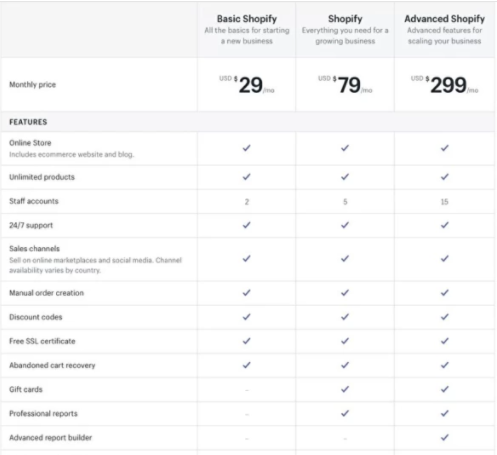Click the Discount codes checkmark under Shopify
This screenshot has width=497, height=455.
click(x=345, y=317)
